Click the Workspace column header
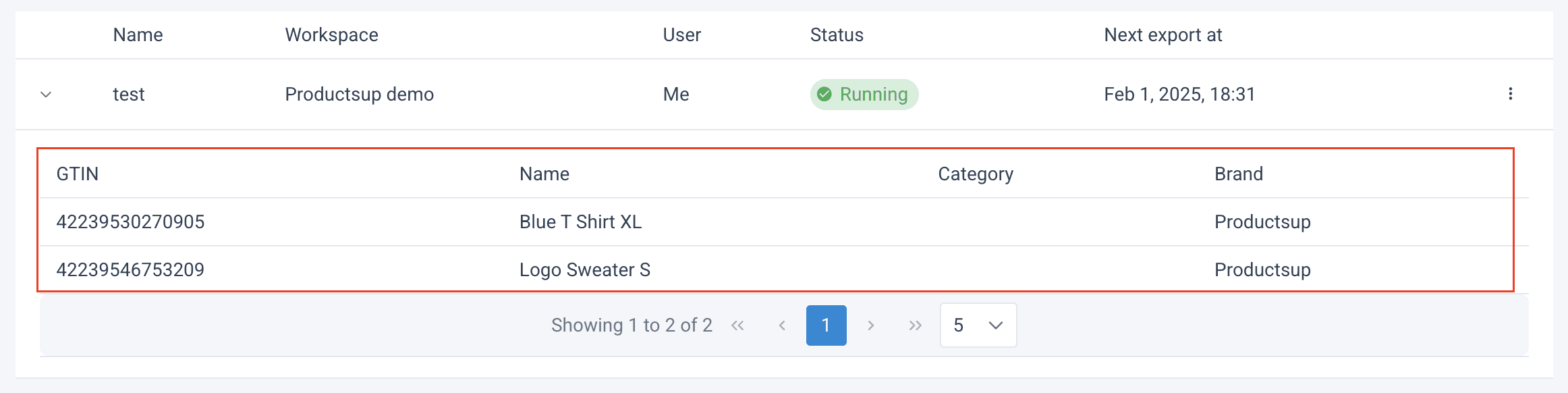The image size is (1568, 393). 331,35
